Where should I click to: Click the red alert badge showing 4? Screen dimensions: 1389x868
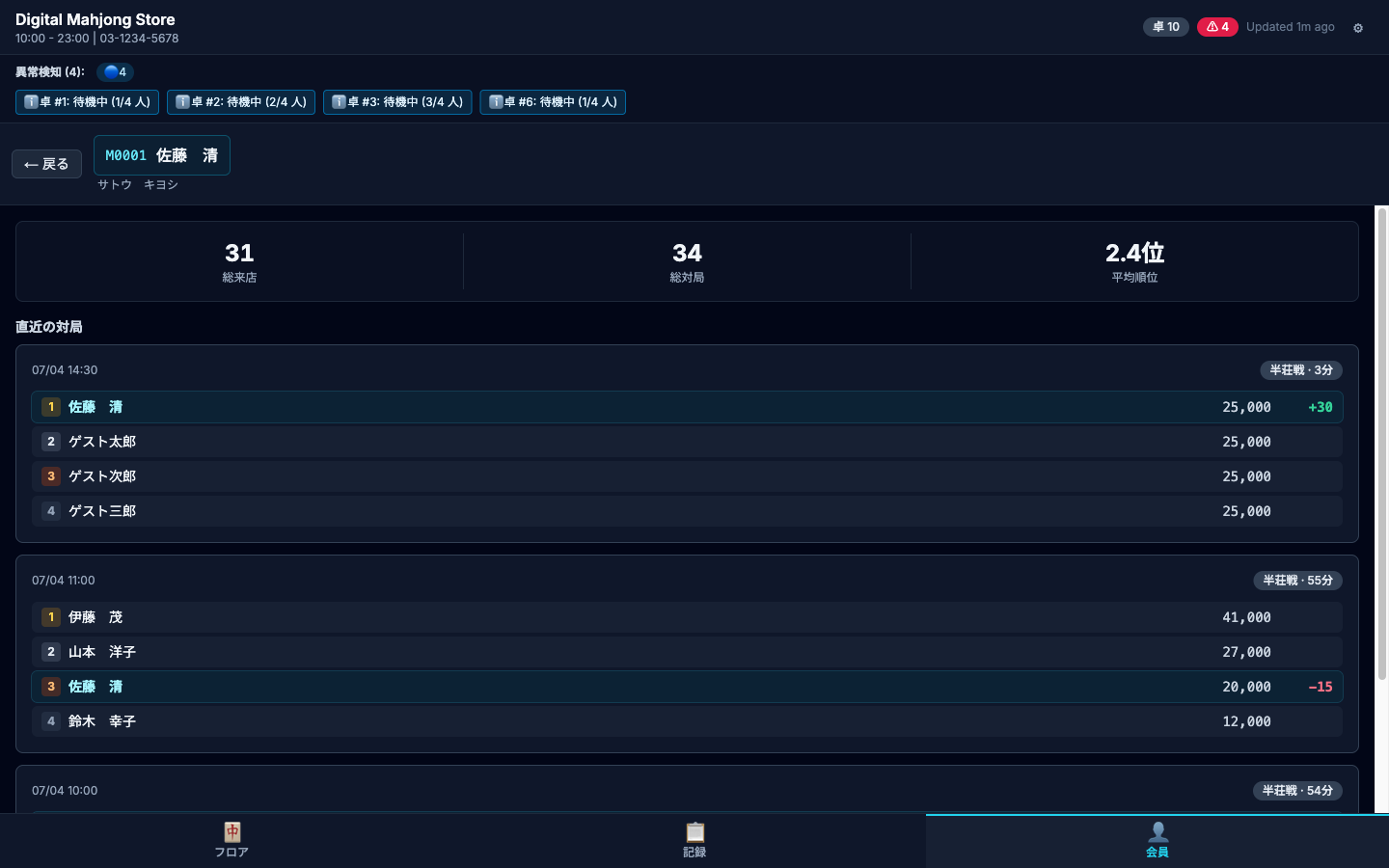1217,27
